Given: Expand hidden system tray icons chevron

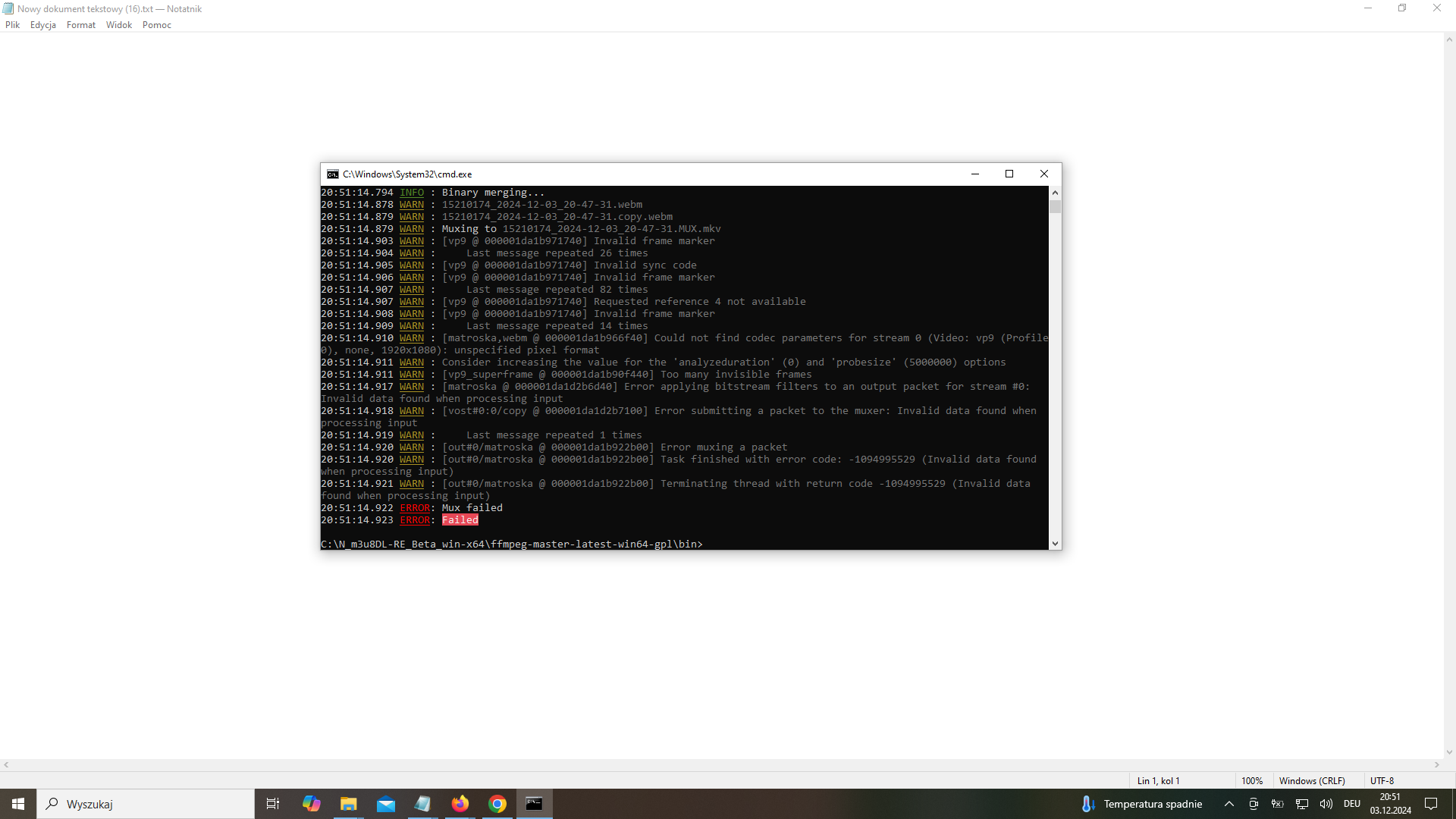Looking at the screenshot, I should pyautogui.click(x=1229, y=804).
